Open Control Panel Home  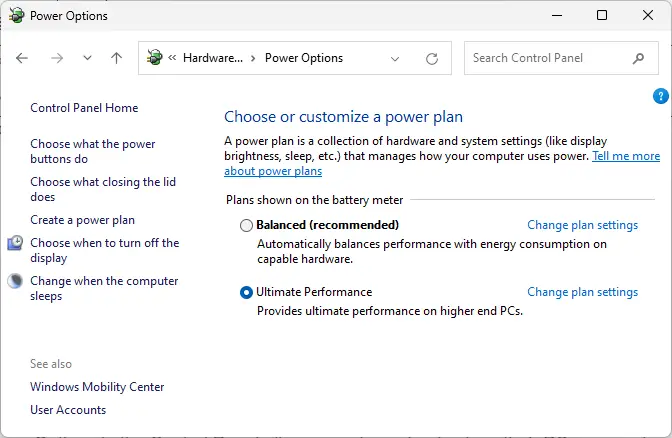pos(84,108)
